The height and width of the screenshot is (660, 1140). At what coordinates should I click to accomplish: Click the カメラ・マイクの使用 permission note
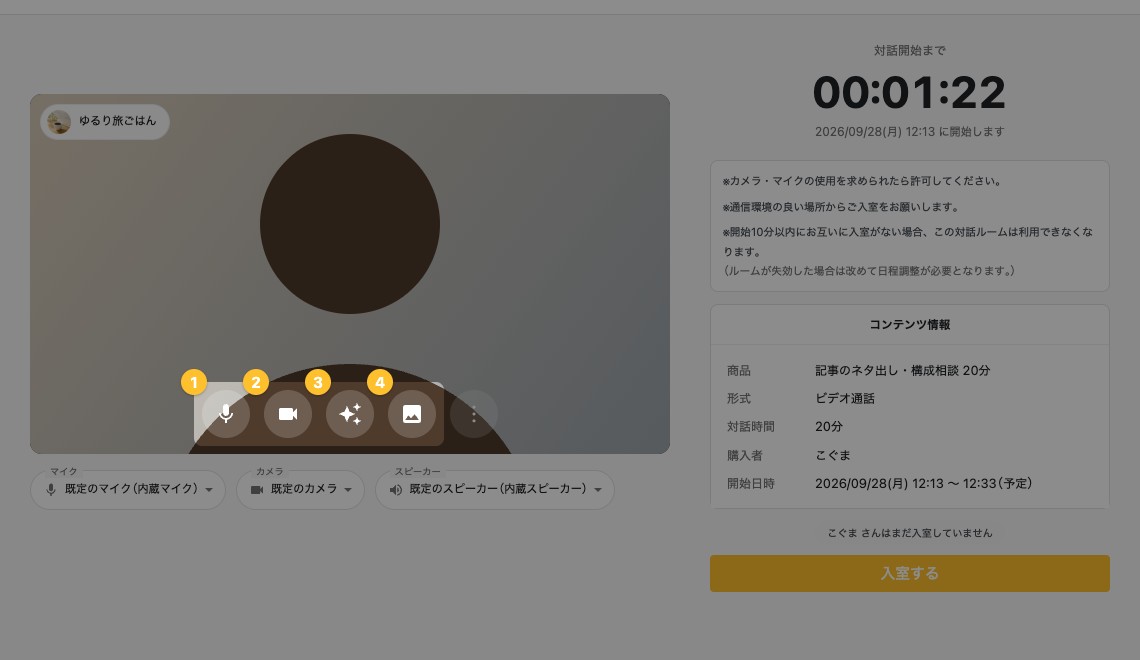tap(862, 181)
